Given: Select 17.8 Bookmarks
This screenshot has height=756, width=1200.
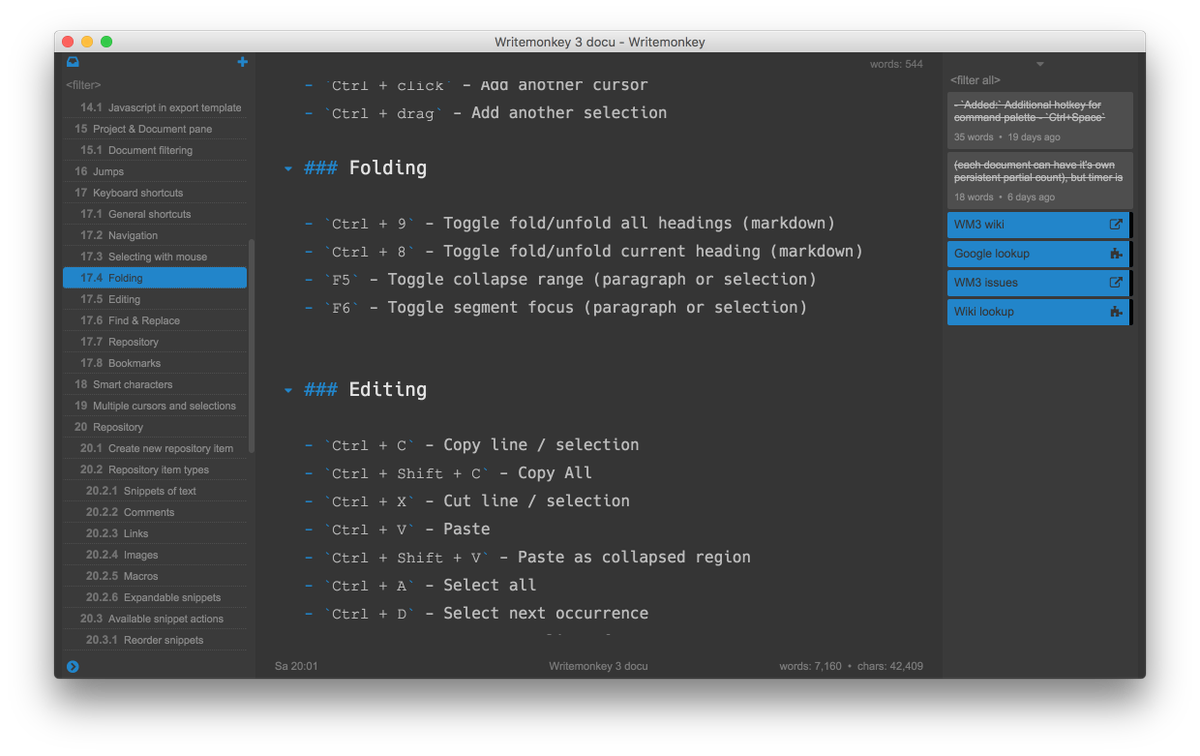Looking at the screenshot, I should point(155,363).
